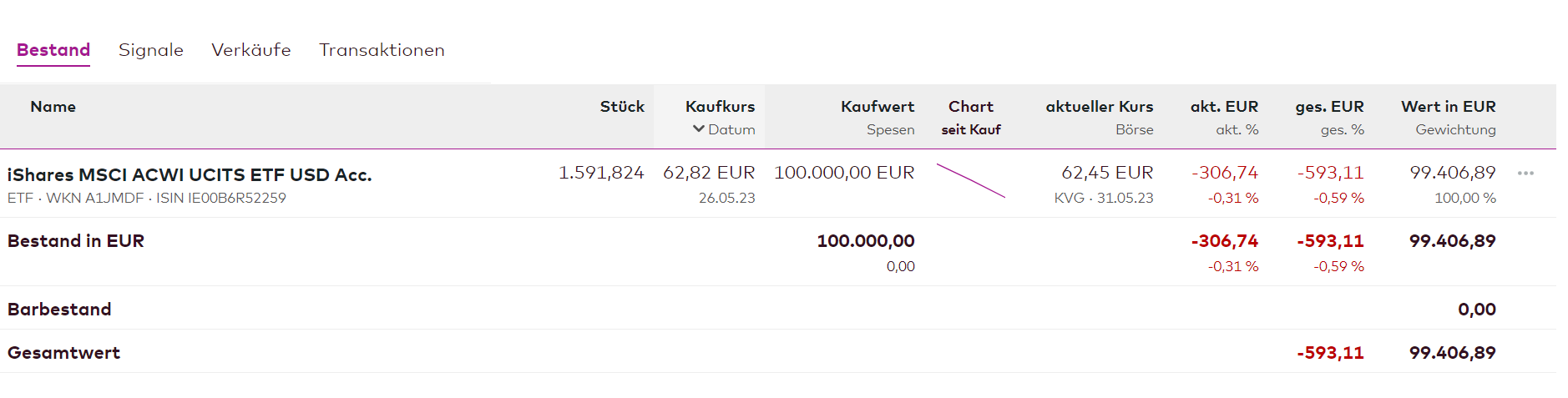Click the Gewichtung sub-header
The image size is (1568, 398).
click(1455, 130)
